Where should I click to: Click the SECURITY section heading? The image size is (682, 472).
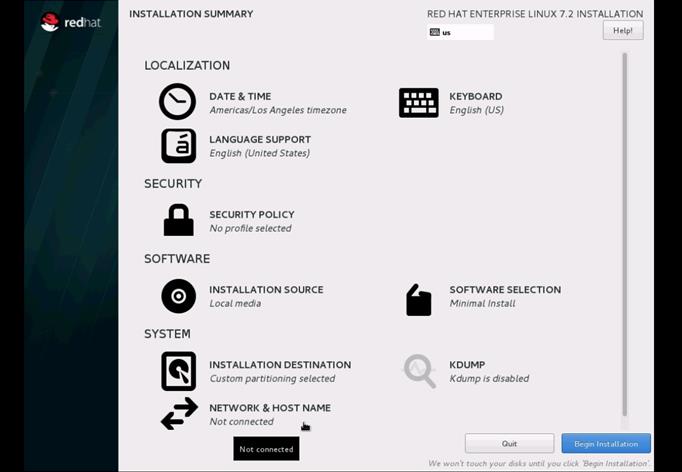click(173, 184)
